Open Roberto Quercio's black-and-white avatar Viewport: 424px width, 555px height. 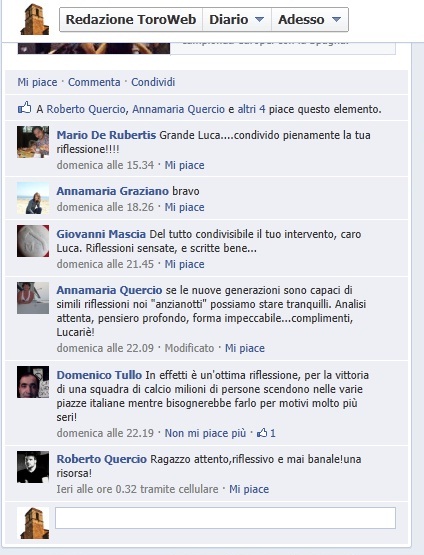coord(33,467)
